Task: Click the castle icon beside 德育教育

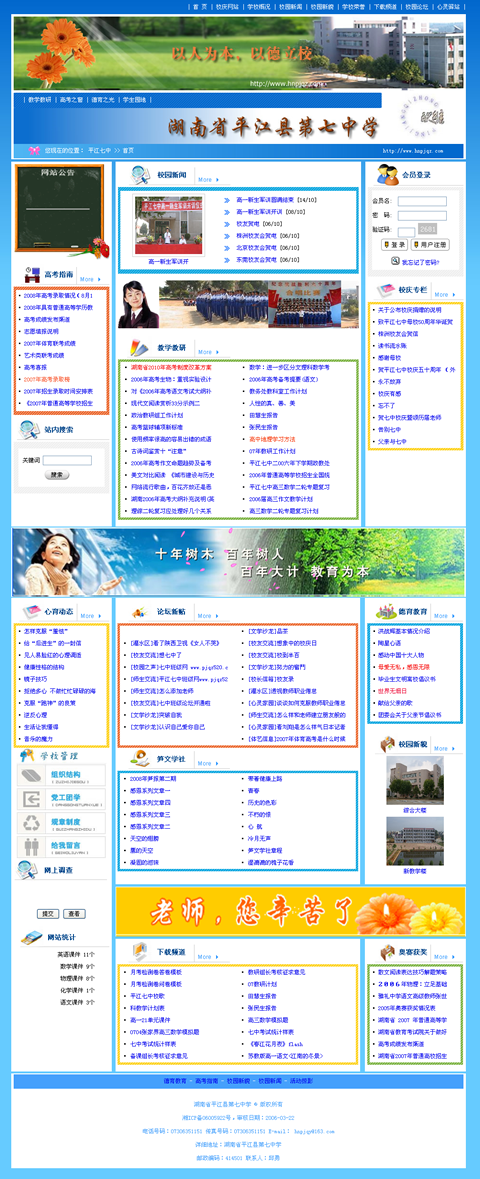Action: tap(387, 611)
